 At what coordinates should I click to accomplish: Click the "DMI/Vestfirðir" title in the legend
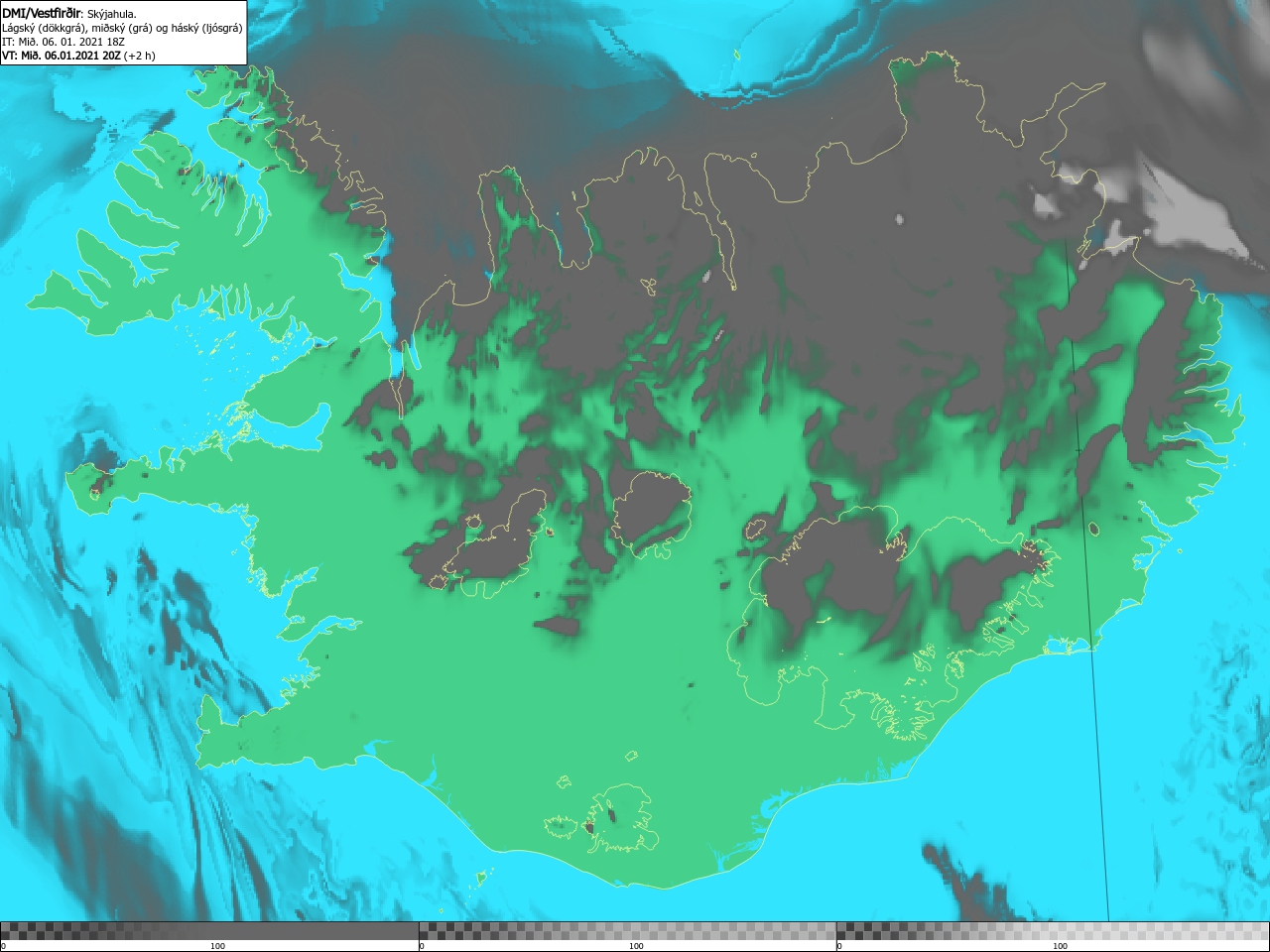click(42, 13)
